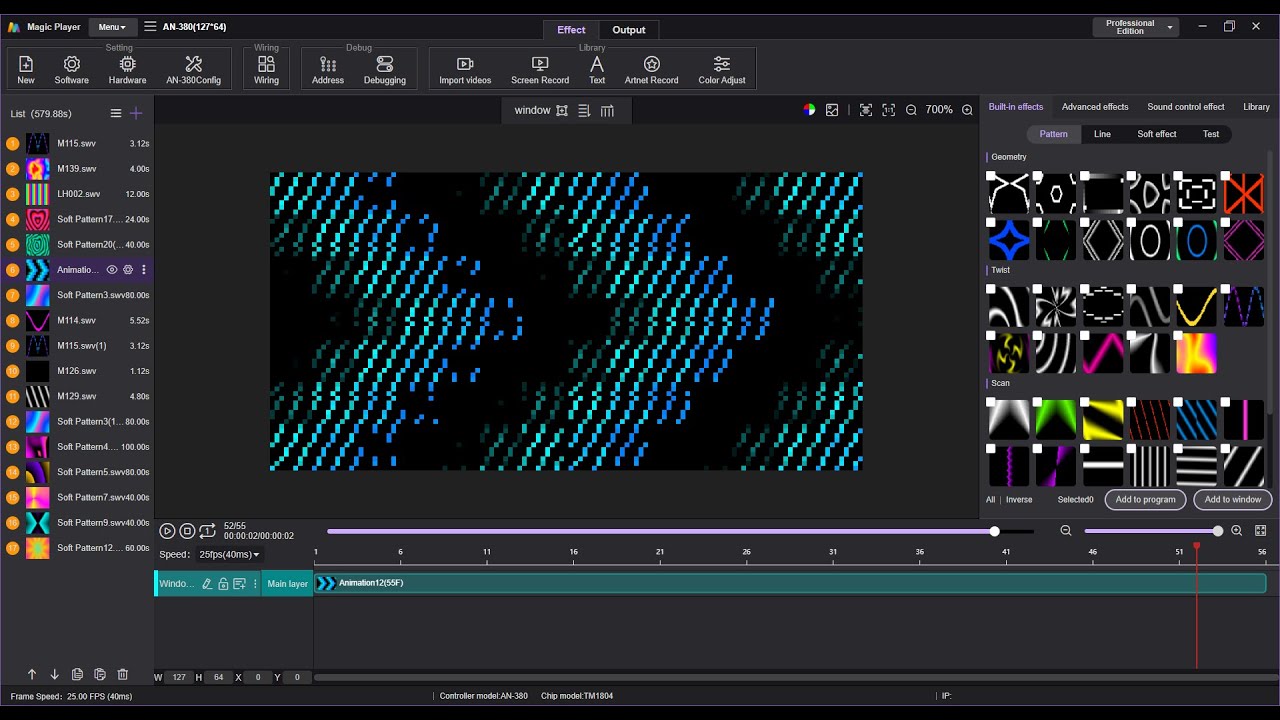
Task: Open three-dot options on Animation list row
Action: pos(144,270)
